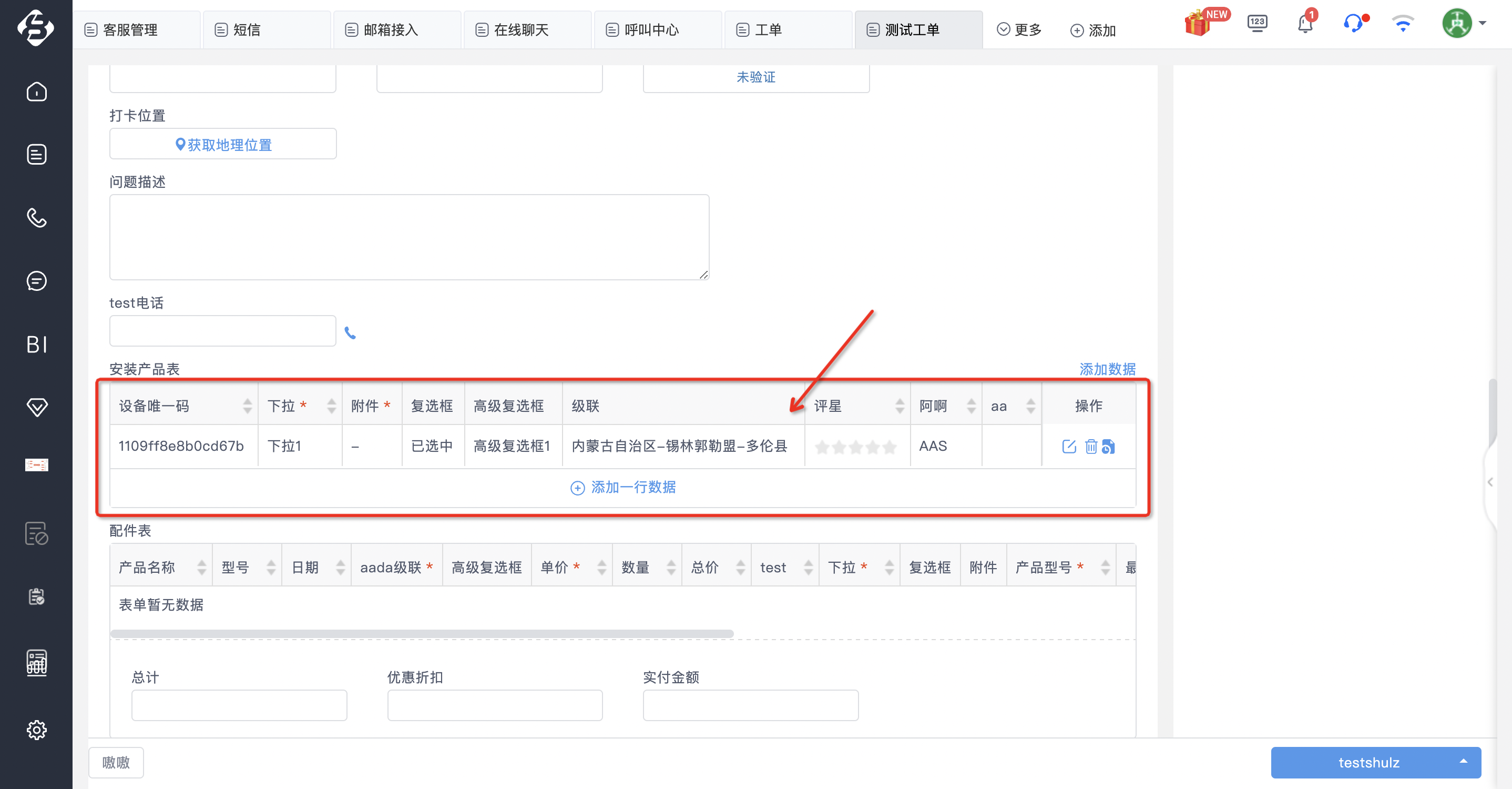Sort the 单价 column in 配件表
Screen dimensions: 1512x789
coord(601,567)
